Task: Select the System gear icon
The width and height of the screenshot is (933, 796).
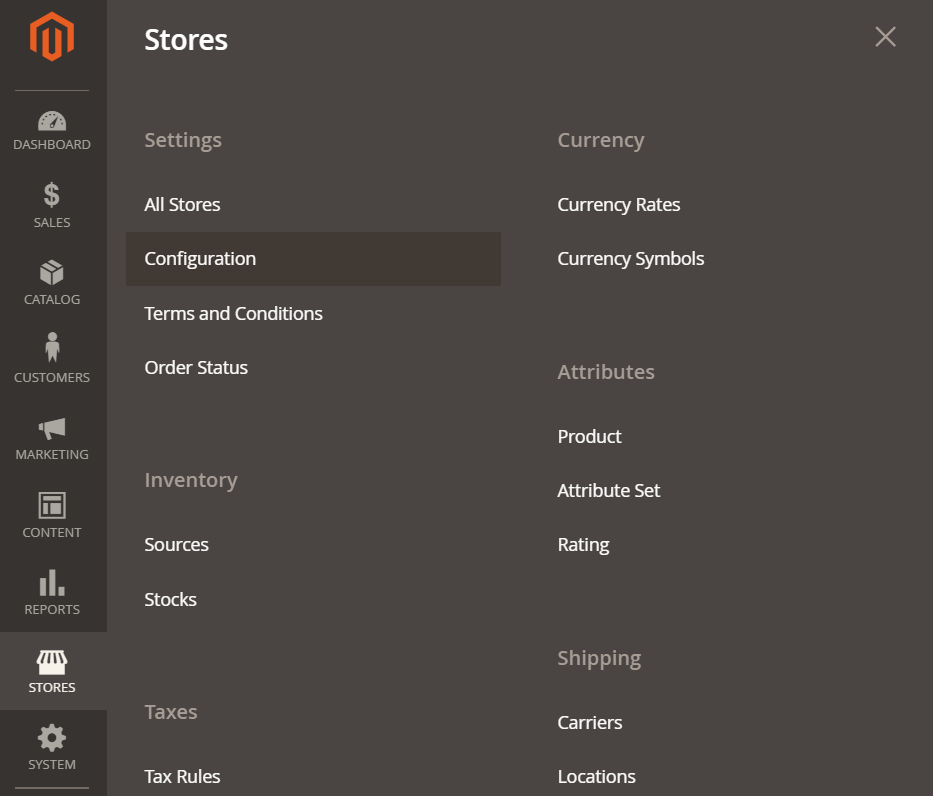Action: coord(52,738)
